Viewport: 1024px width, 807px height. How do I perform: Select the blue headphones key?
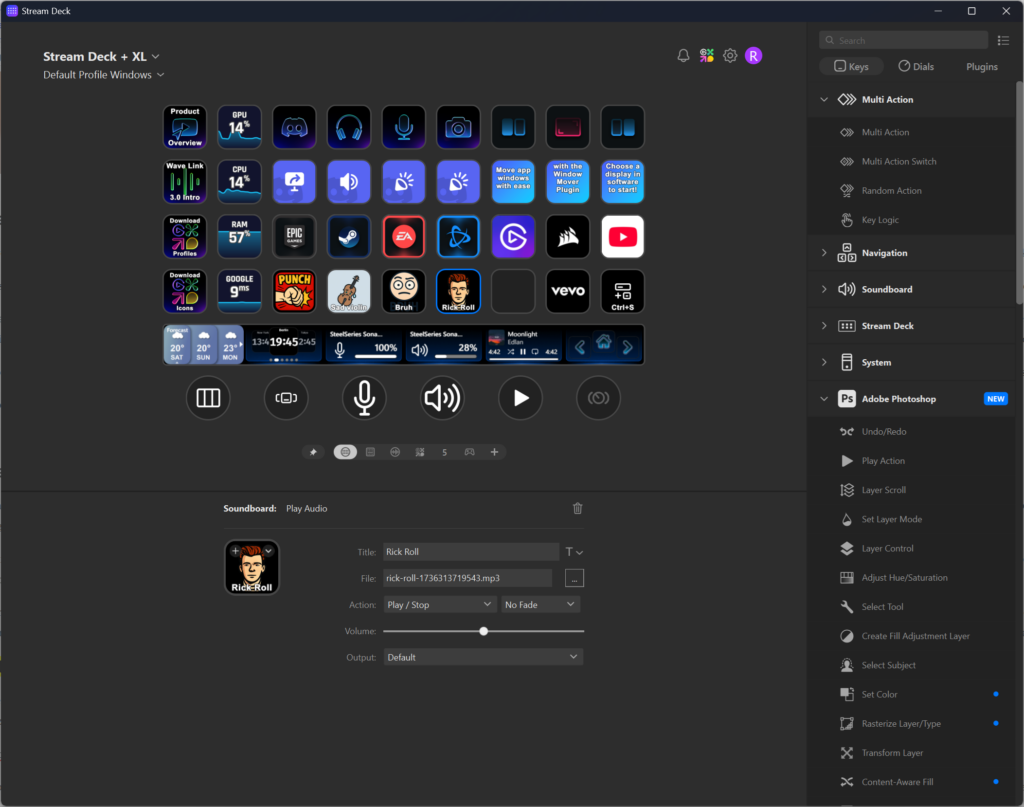pyautogui.click(x=349, y=127)
